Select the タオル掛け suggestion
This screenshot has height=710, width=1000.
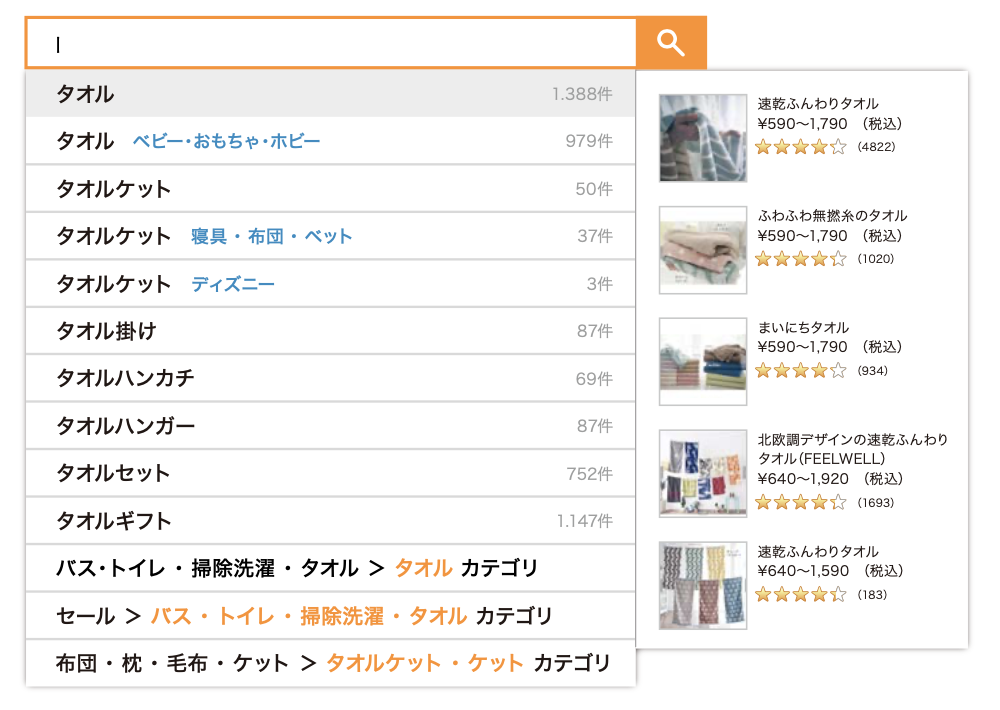tap(330, 331)
